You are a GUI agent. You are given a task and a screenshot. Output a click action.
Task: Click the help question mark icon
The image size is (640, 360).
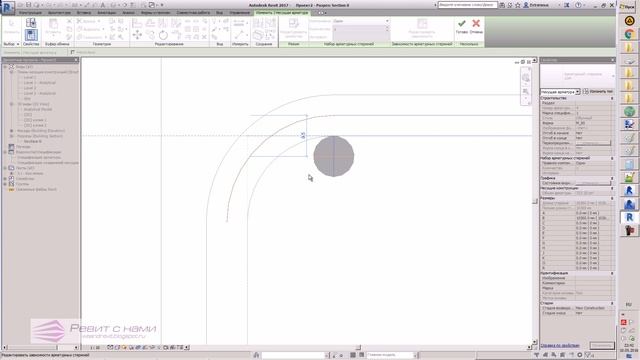578,5
